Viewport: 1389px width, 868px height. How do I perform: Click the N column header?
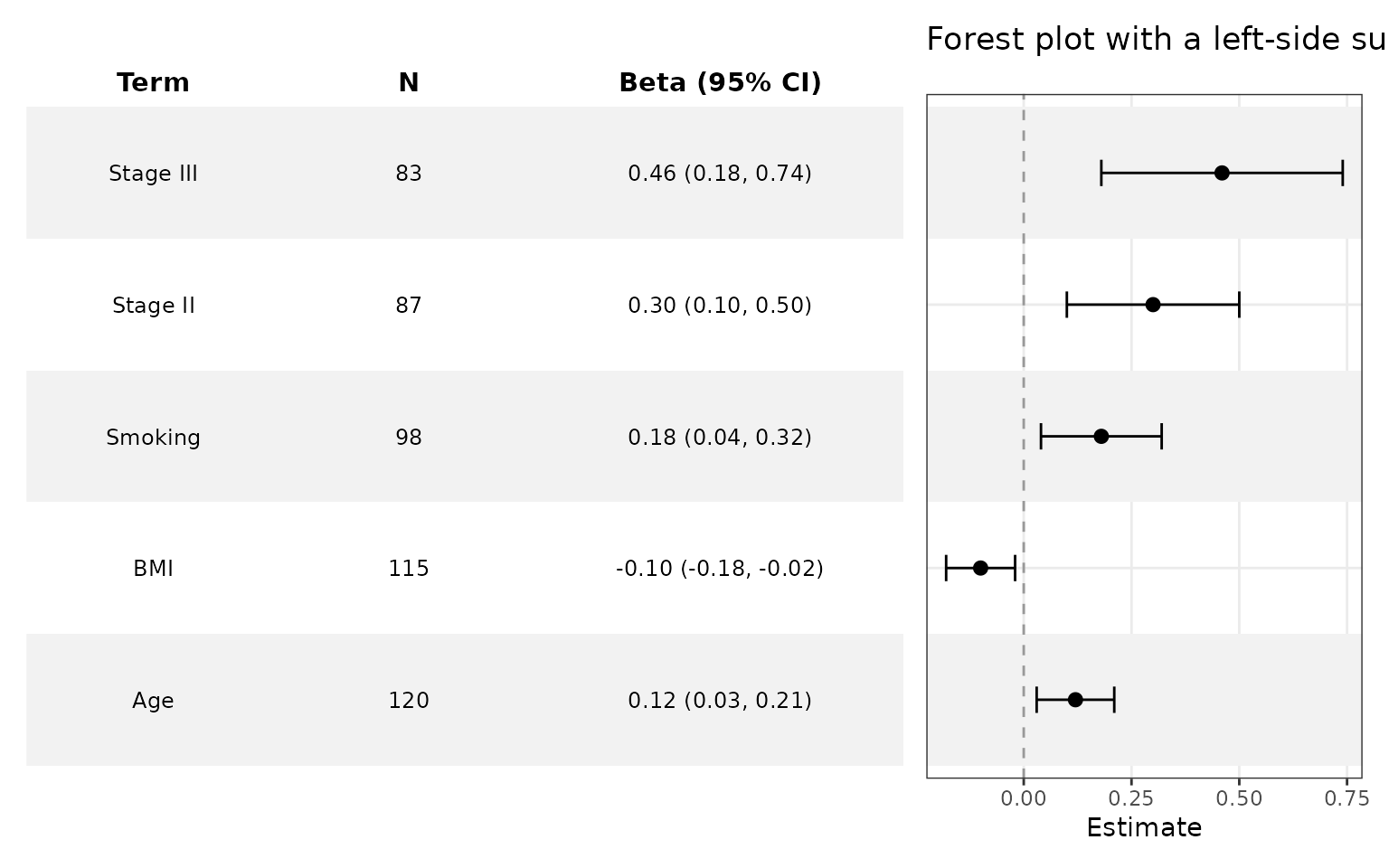tap(409, 83)
